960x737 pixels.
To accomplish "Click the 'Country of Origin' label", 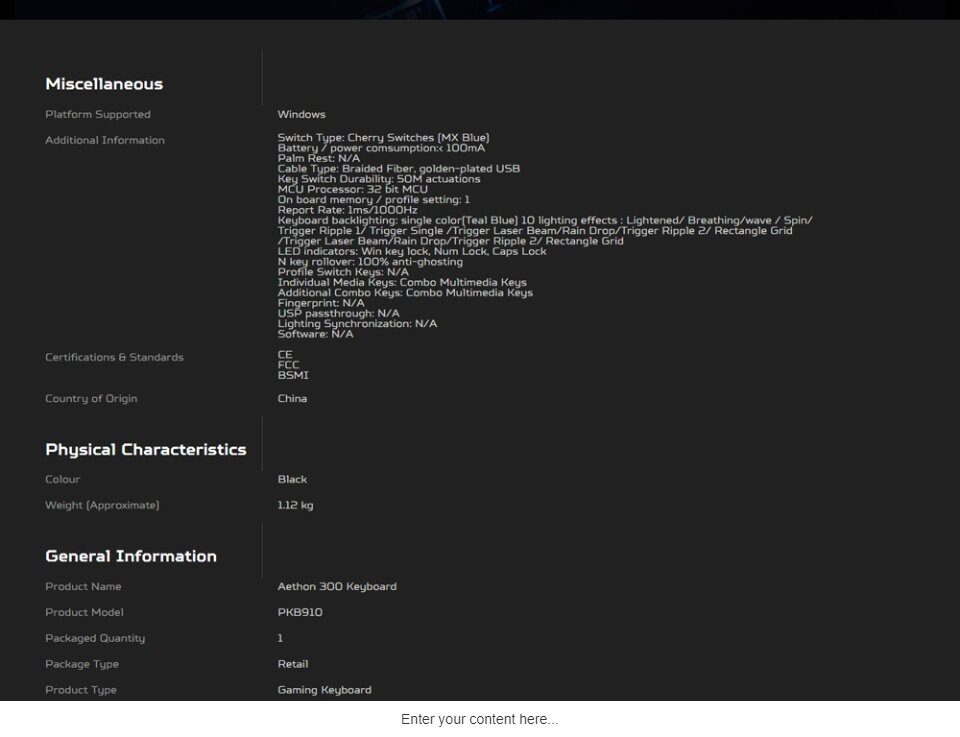I will [91, 398].
